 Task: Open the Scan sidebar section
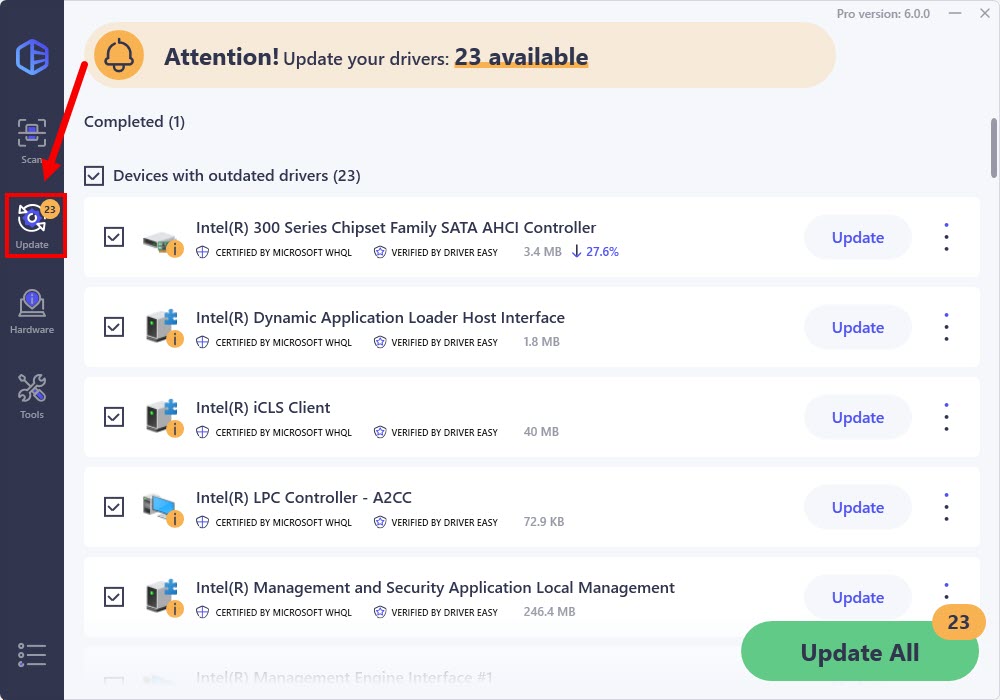32,140
